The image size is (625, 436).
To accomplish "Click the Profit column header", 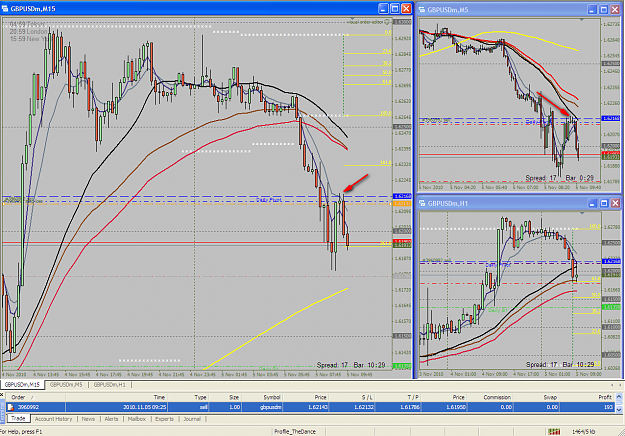I will tap(588, 397).
